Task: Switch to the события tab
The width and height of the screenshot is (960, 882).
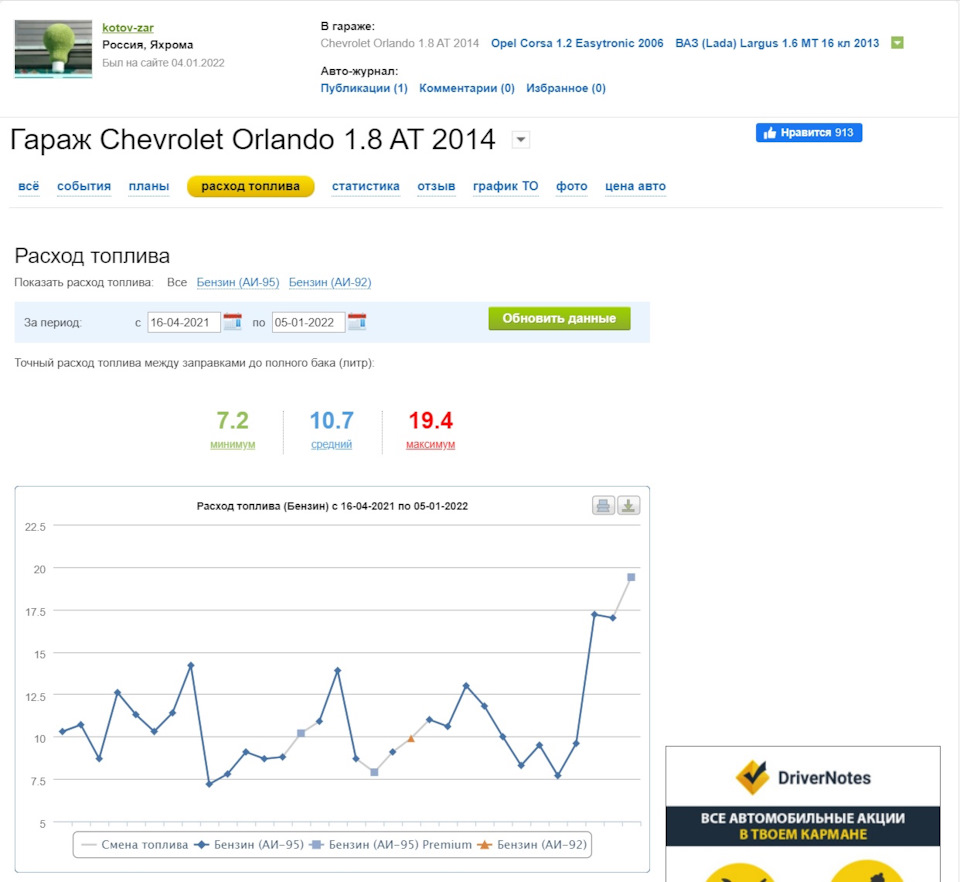Action: pyautogui.click(x=84, y=186)
